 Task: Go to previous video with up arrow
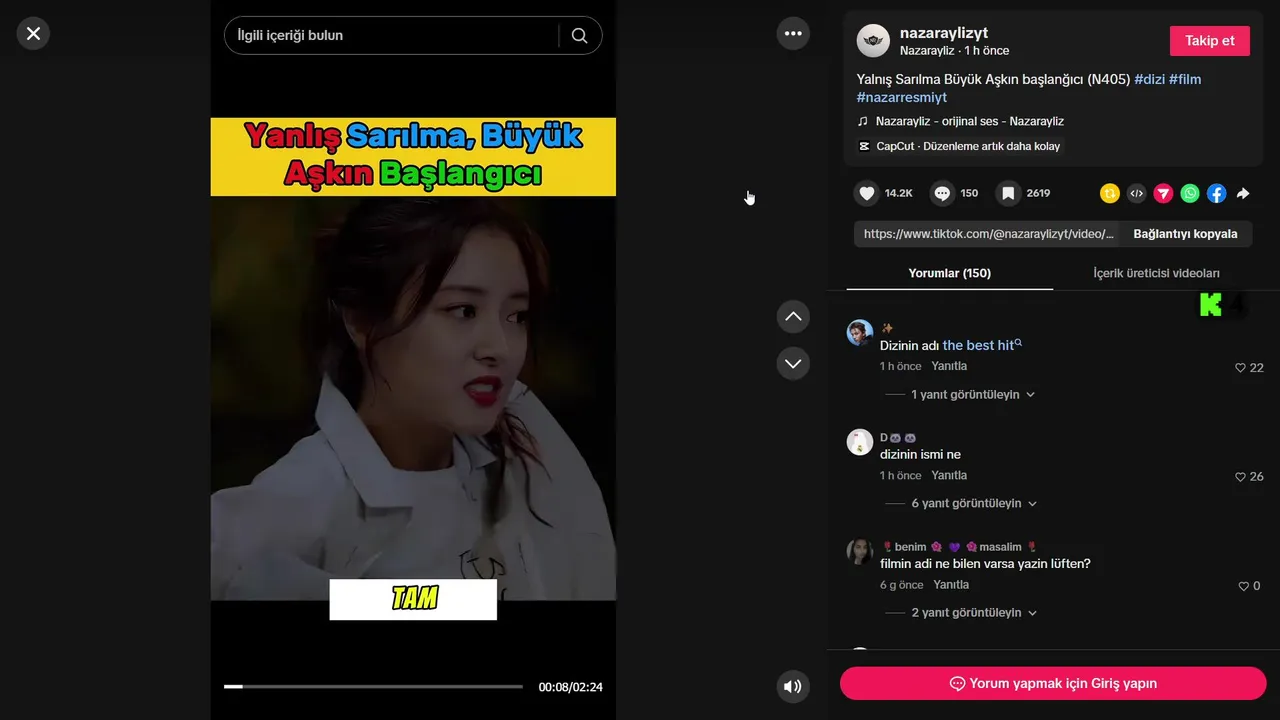pos(793,317)
